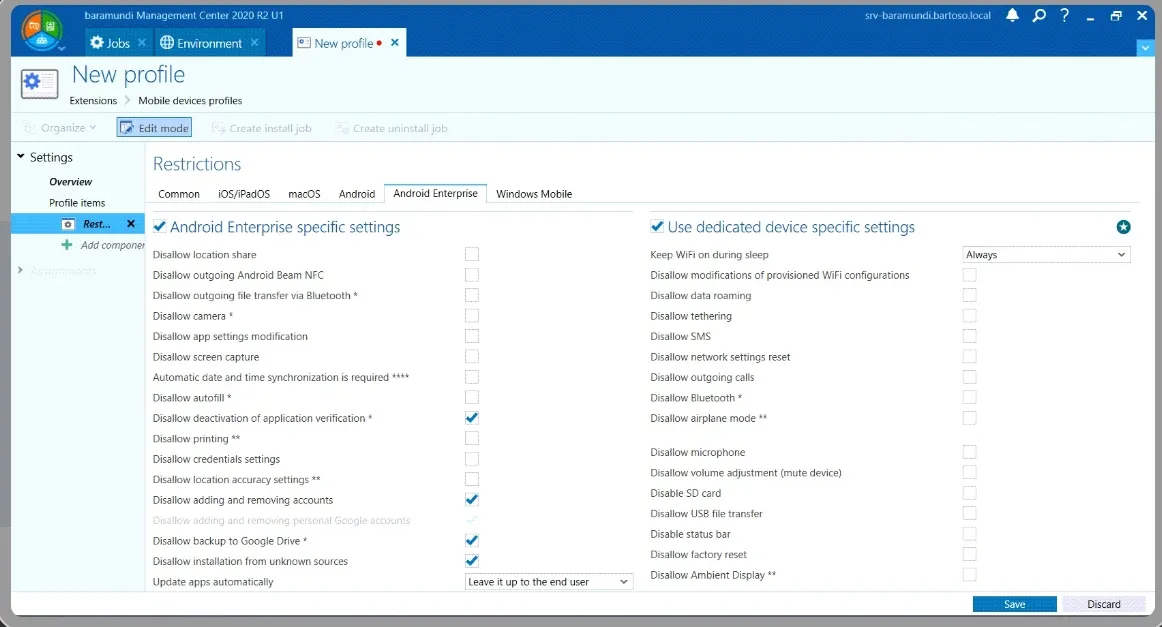Image resolution: width=1162 pixels, height=627 pixels.
Task: Enable Disallow factory reset checkbox
Action: coord(969,554)
